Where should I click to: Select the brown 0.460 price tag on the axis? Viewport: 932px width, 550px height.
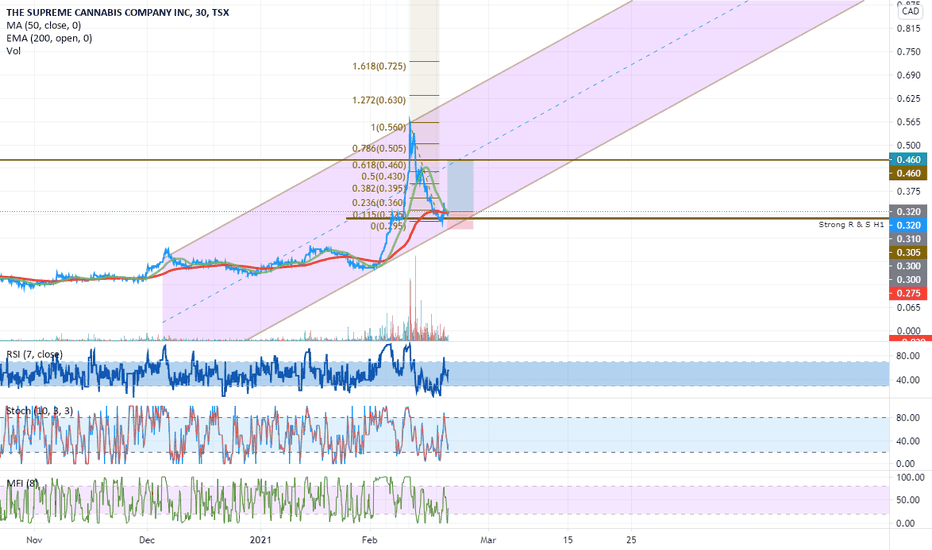[x=908, y=173]
